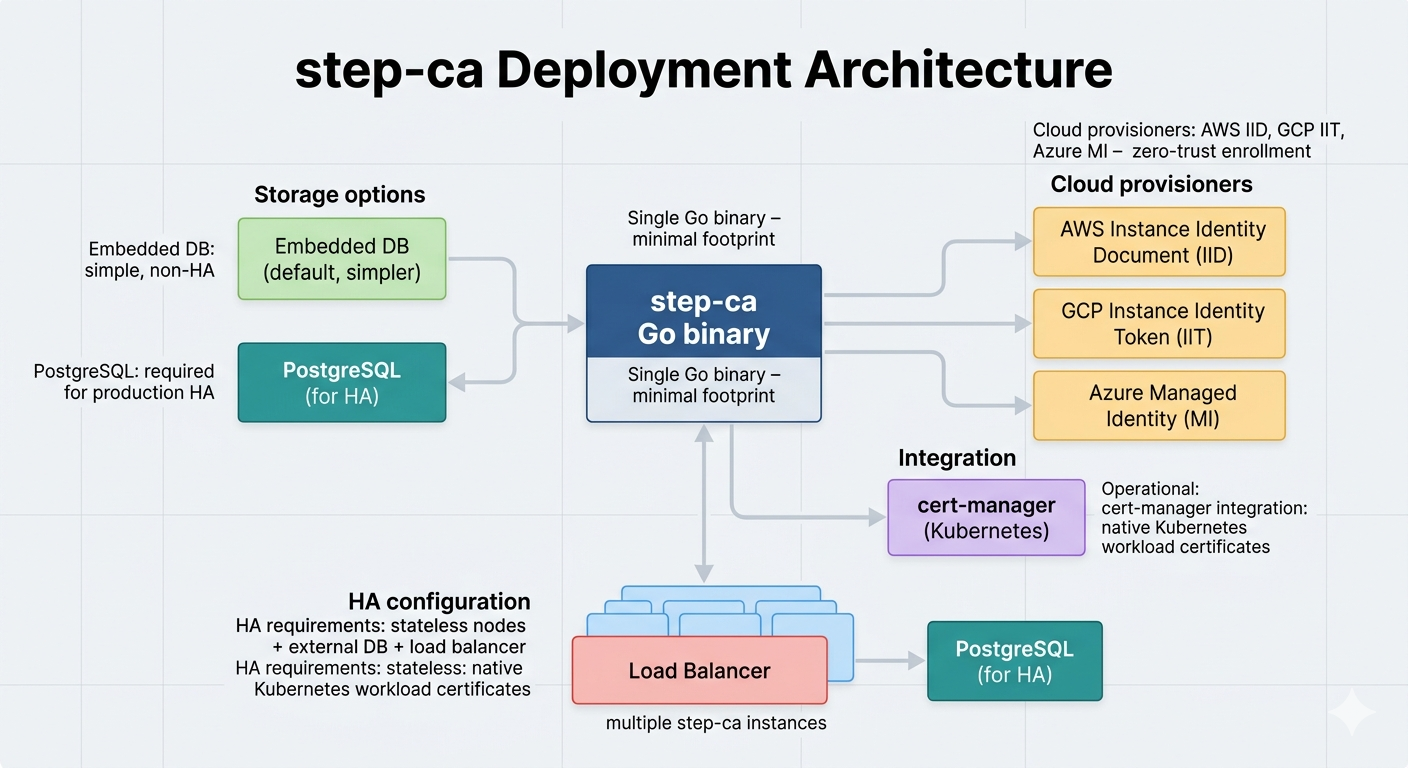Click the step-ca Deployment Architecture title
This screenshot has width=1408, height=768.
point(703,70)
